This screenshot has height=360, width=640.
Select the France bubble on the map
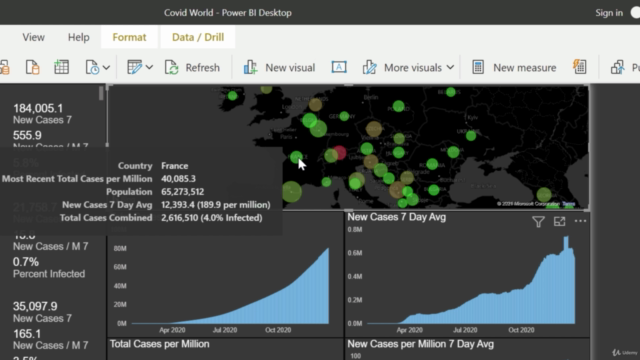click(x=296, y=157)
